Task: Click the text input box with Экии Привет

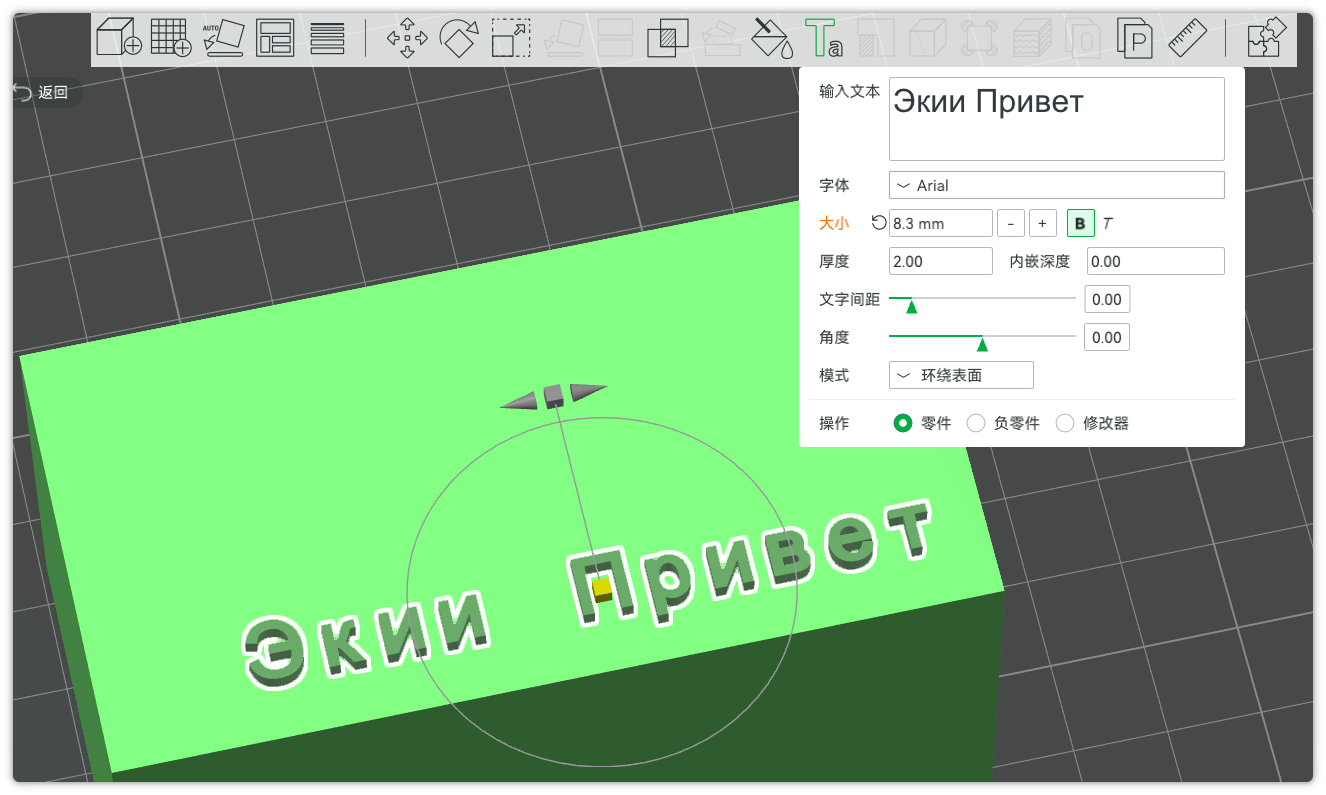Action: pos(1056,118)
